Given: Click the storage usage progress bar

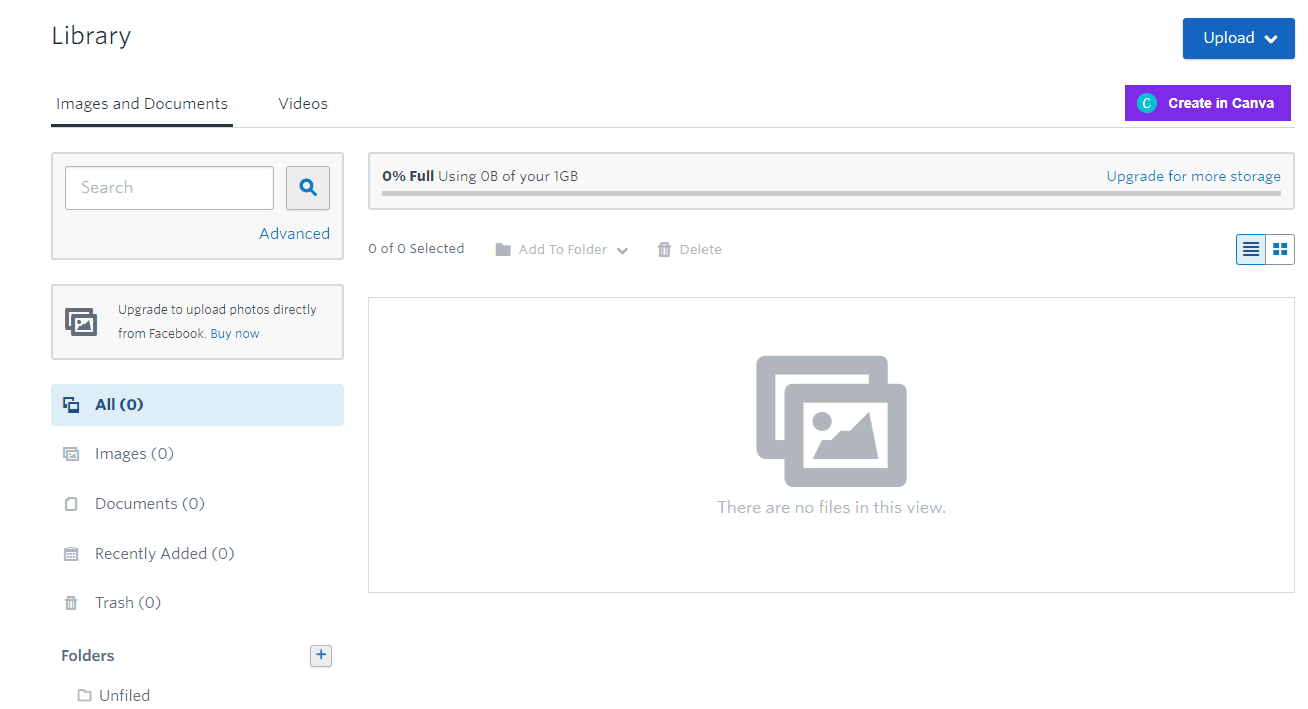Looking at the screenshot, I should (x=830, y=193).
